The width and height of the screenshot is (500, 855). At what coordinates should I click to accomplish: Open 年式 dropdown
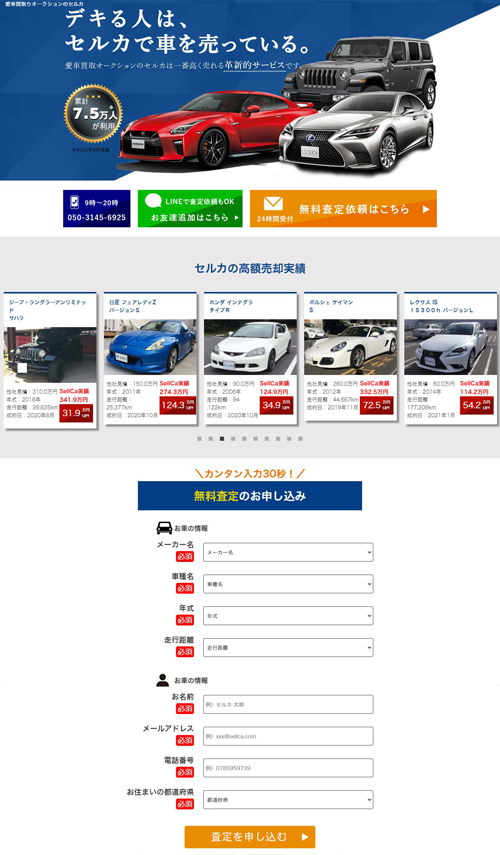click(288, 616)
